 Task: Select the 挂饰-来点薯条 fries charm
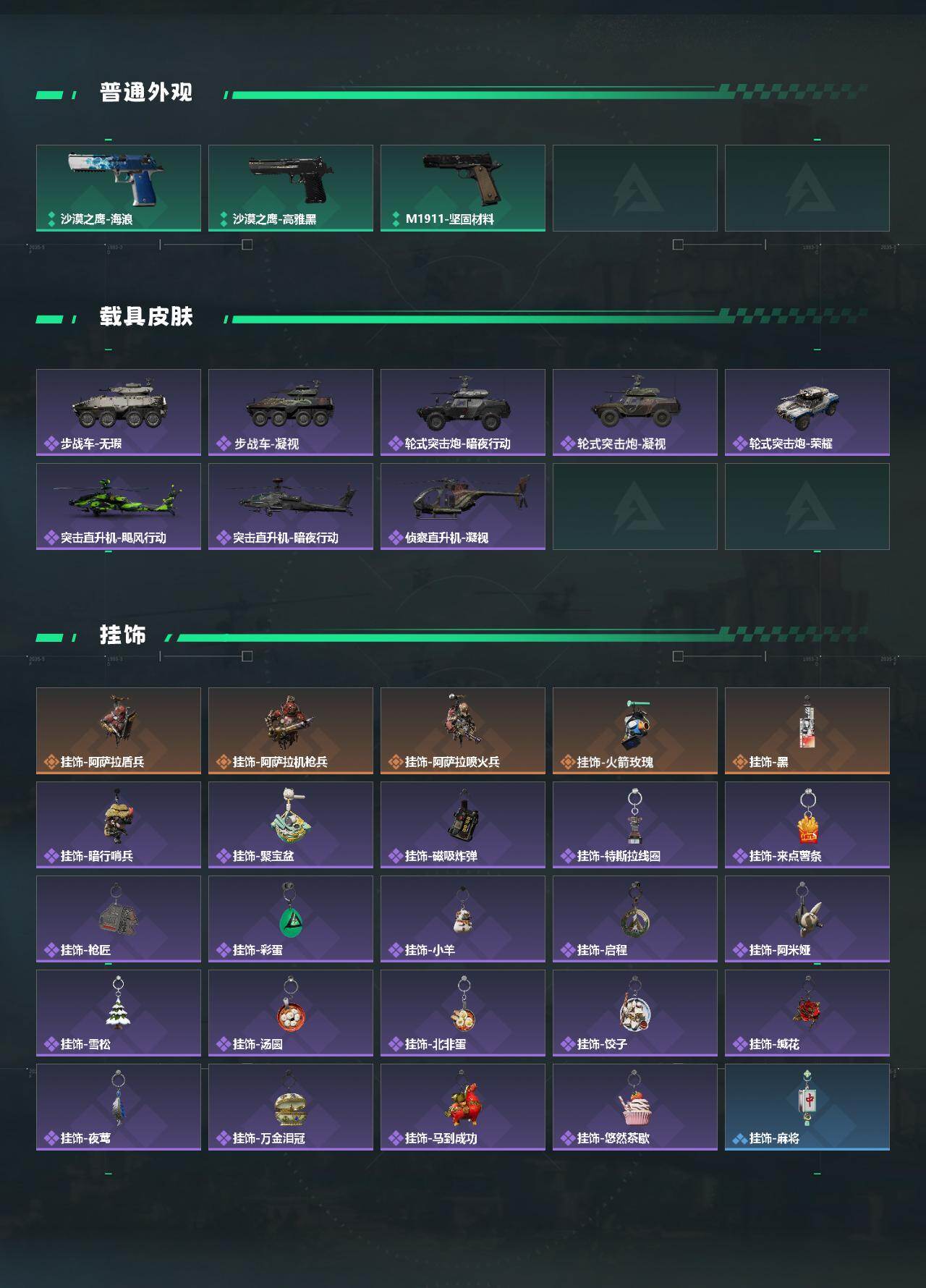point(807,825)
